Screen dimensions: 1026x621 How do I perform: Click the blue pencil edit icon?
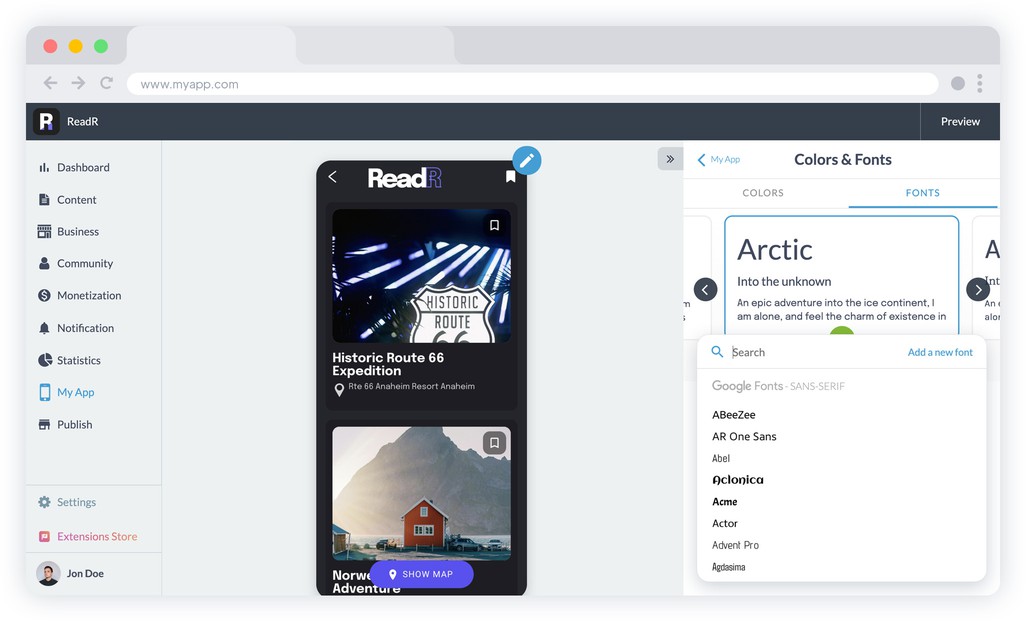(527, 160)
